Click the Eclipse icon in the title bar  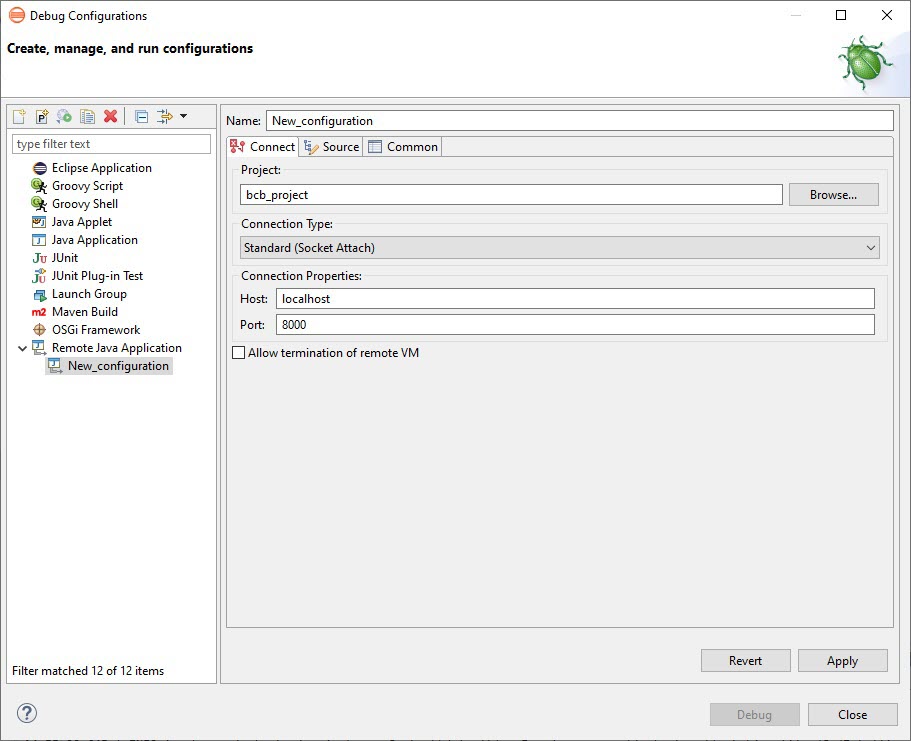17,15
